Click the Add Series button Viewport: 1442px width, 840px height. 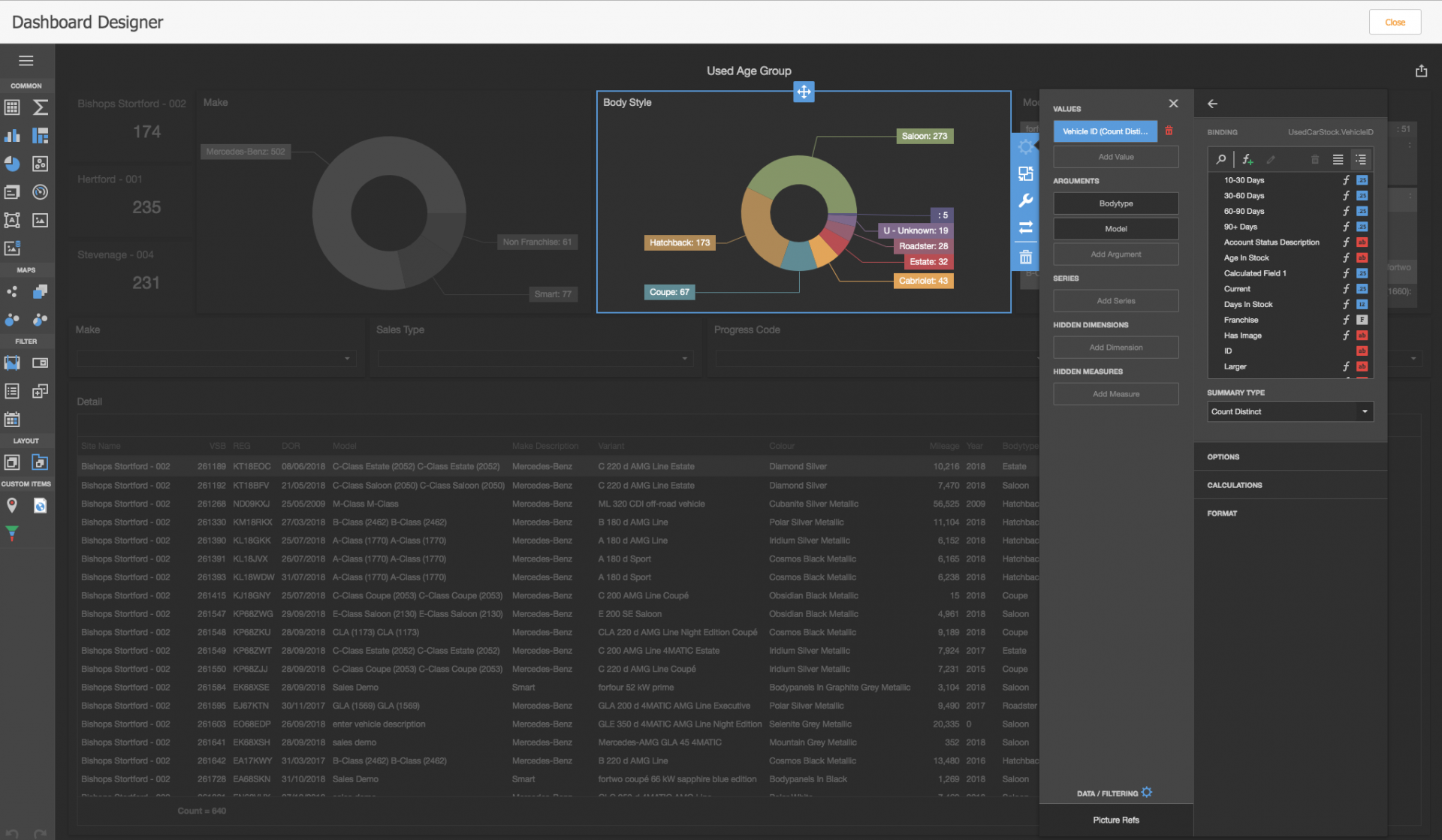coord(1115,301)
